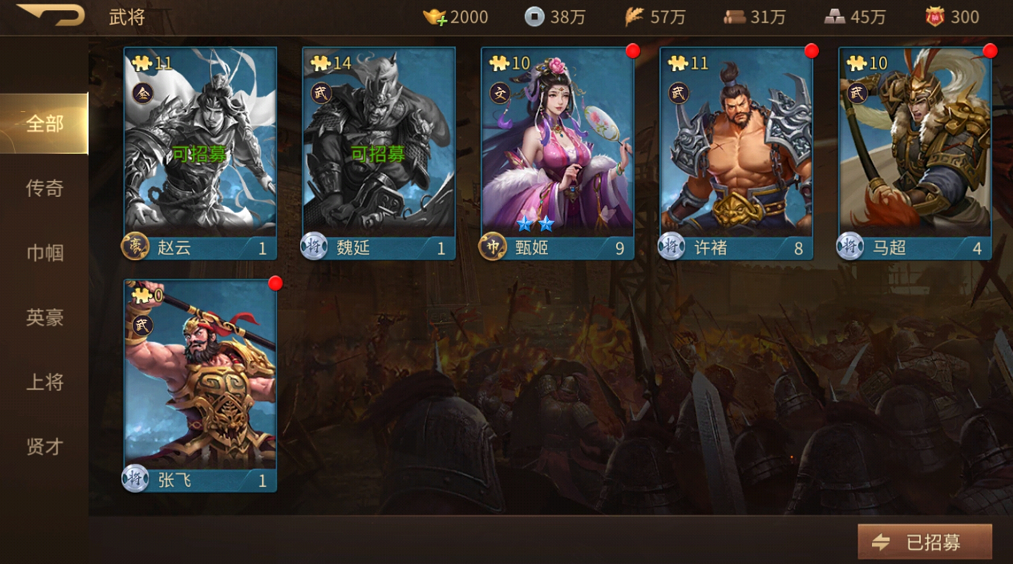Image resolution: width=1013 pixels, height=564 pixels.
Task: Click the back arrow icon
Action: point(52,15)
